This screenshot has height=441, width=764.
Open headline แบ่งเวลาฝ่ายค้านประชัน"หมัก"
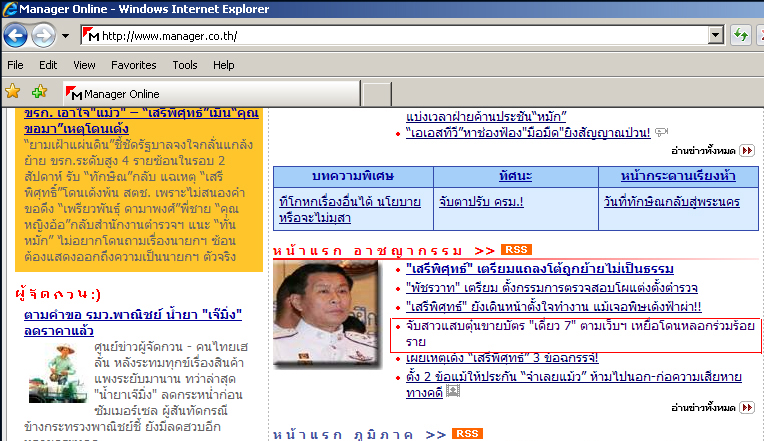pyautogui.click(x=486, y=116)
